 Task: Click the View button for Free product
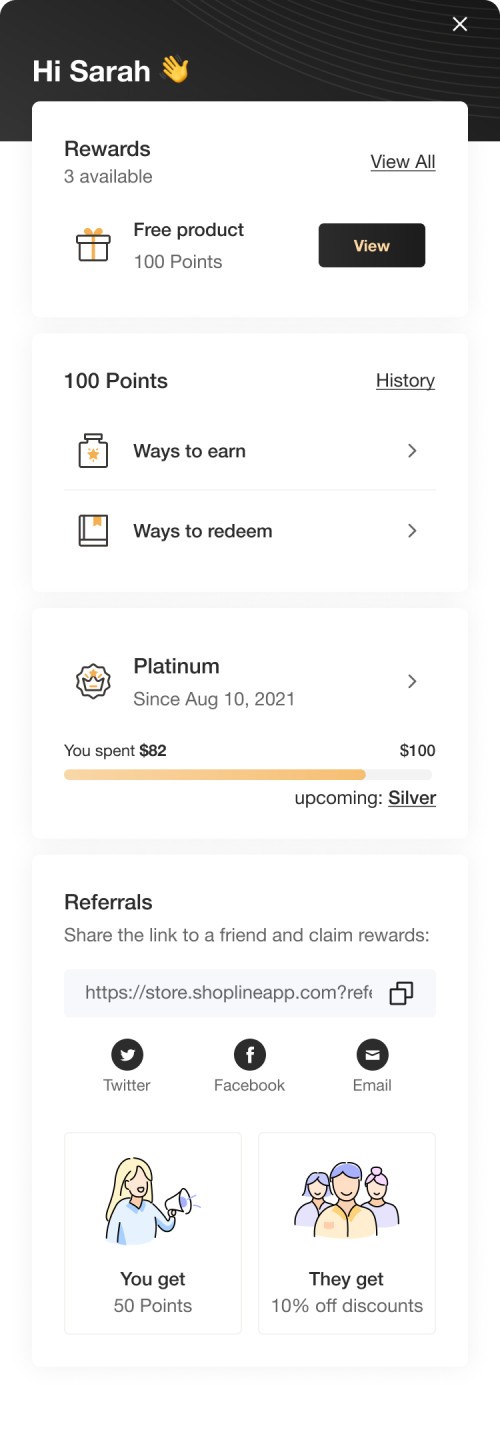(x=372, y=245)
